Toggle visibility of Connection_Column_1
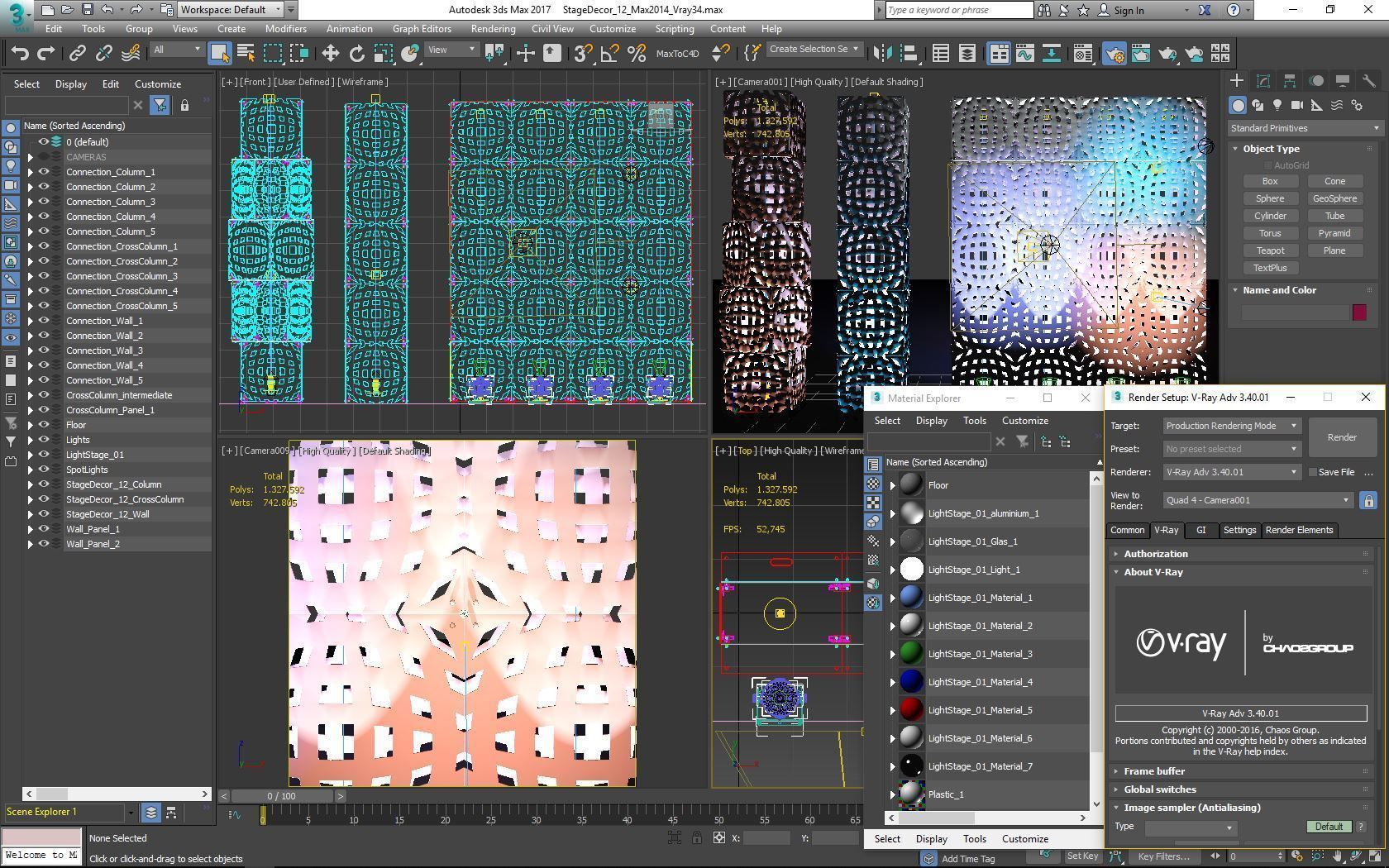Screen dimensions: 1389x868 pyautogui.click(x=44, y=172)
